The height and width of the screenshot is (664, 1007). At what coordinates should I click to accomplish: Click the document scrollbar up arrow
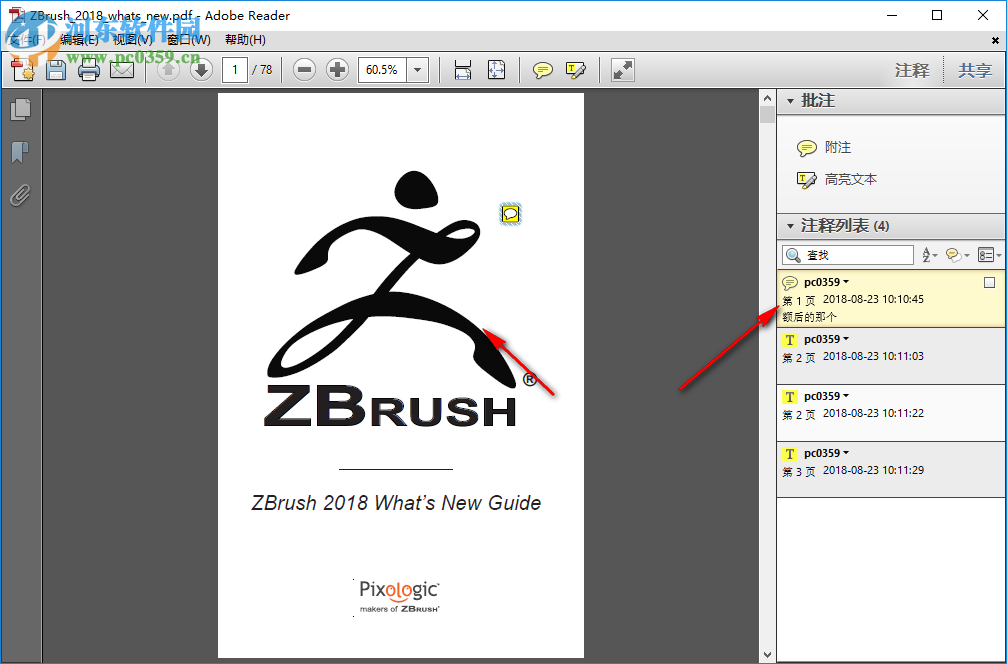pyautogui.click(x=767, y=99)
